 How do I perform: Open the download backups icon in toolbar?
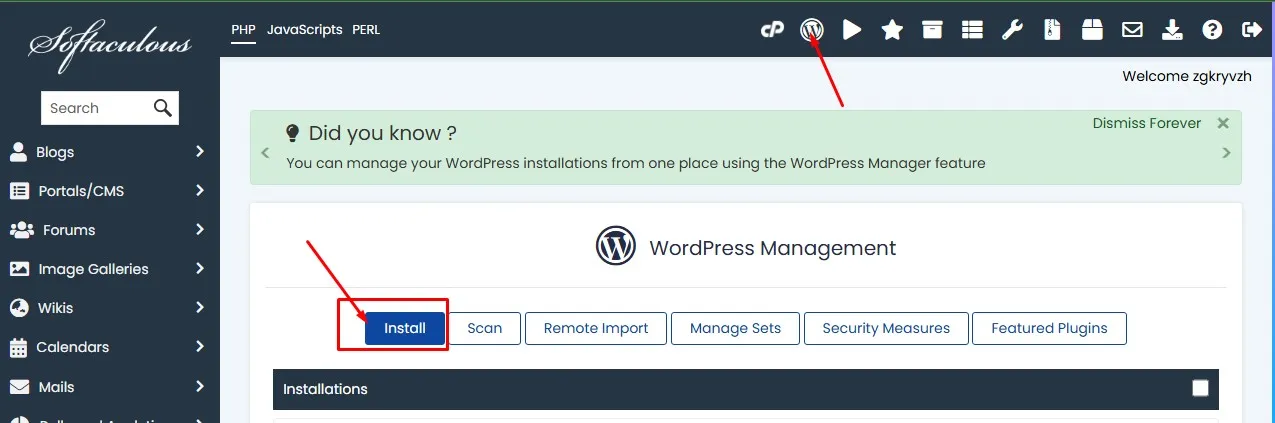pos(1172,30)
